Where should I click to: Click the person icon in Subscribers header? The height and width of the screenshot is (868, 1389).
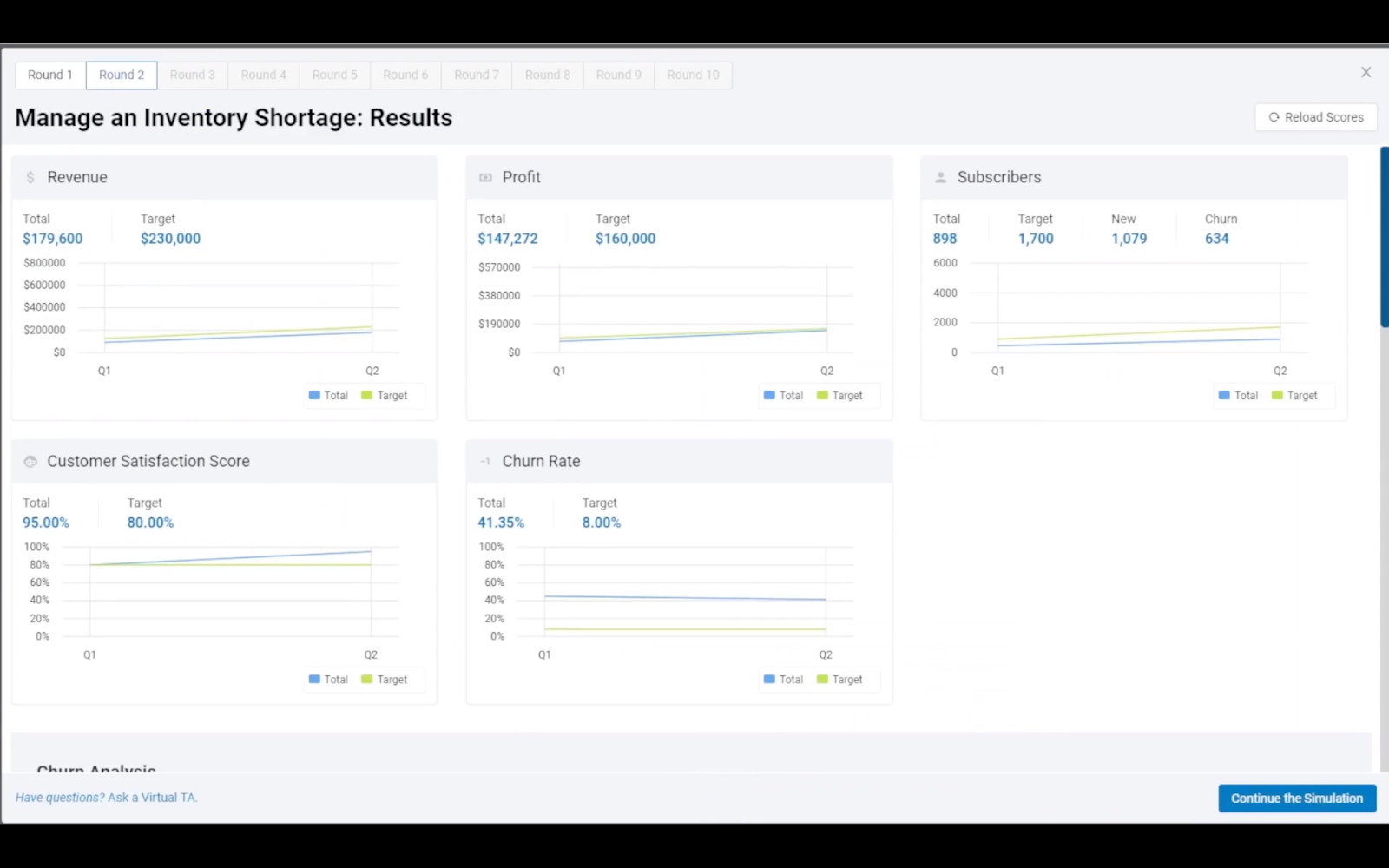click(x=940, y=177)
